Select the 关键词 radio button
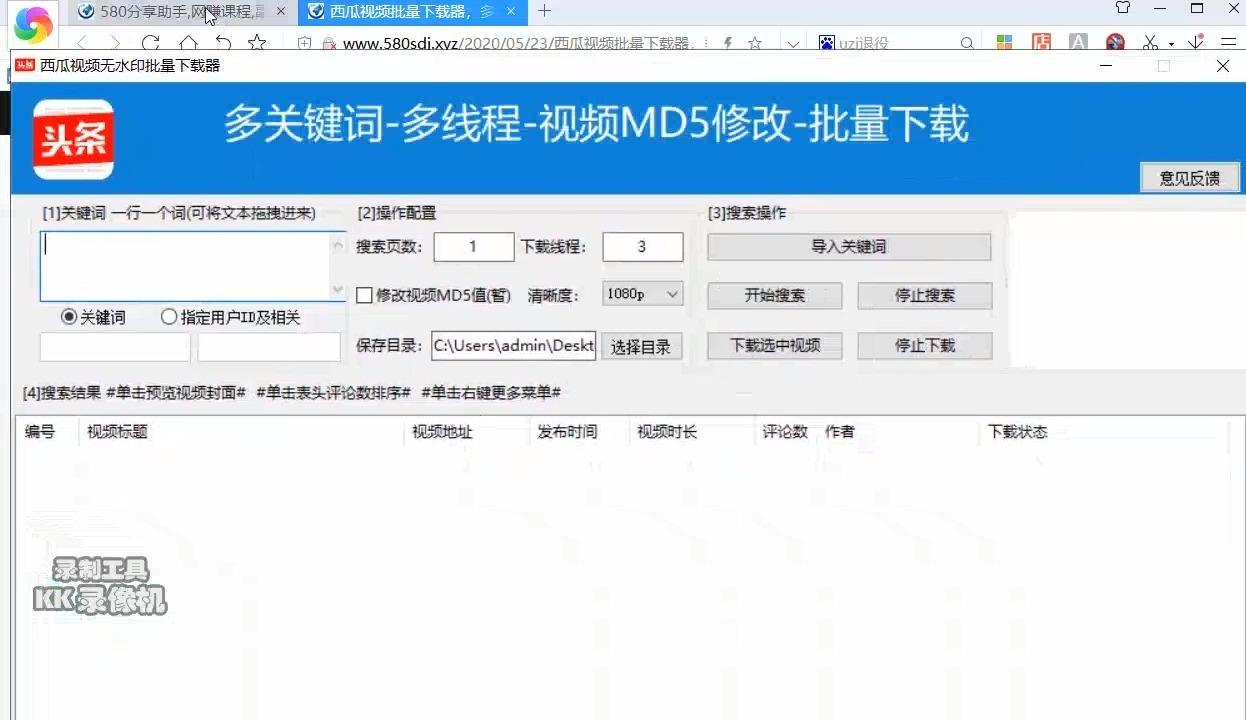 tap(69, 317)
